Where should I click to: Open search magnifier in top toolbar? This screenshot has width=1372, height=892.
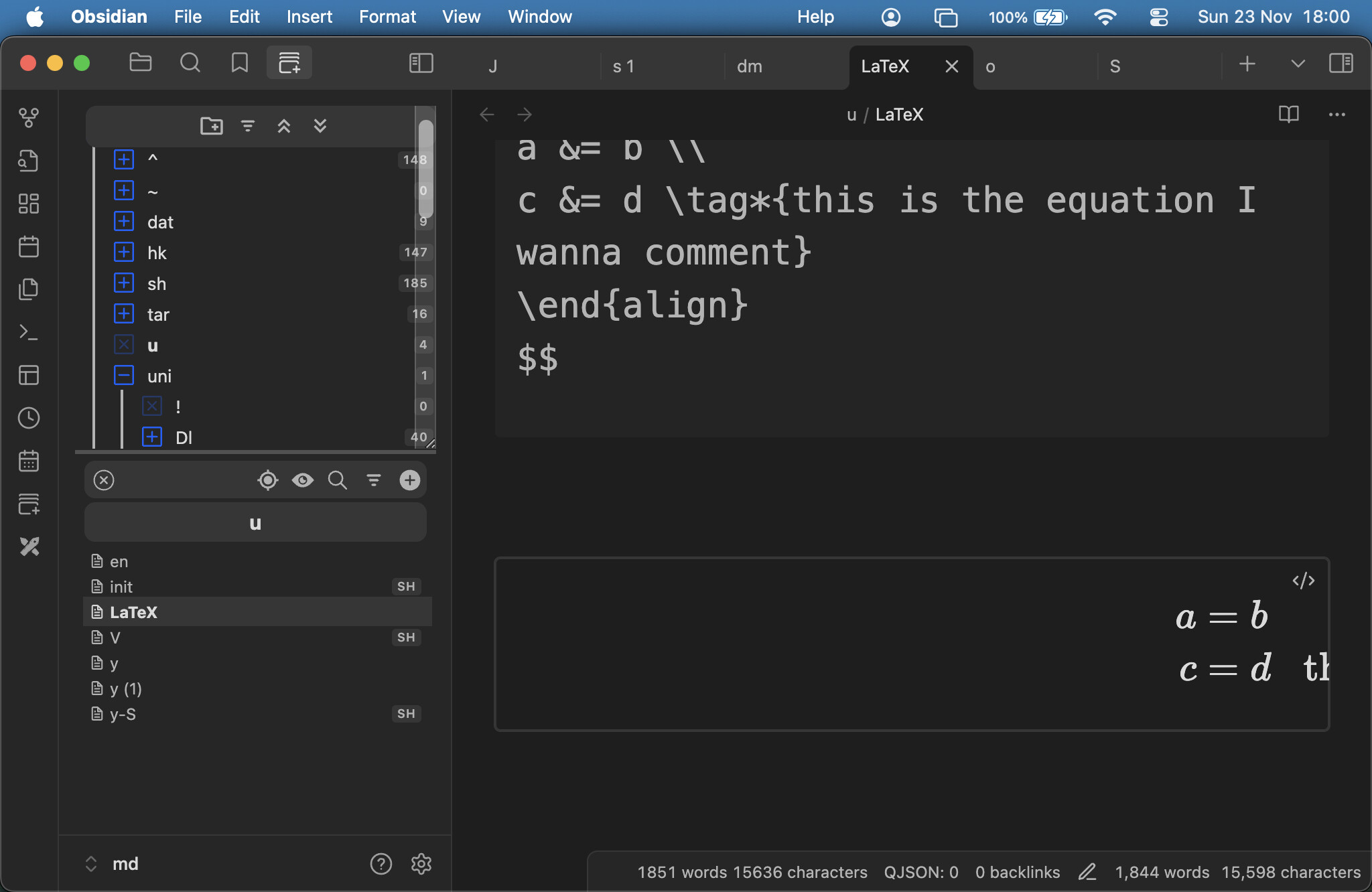pyautogui.click(x=190, y=63)
